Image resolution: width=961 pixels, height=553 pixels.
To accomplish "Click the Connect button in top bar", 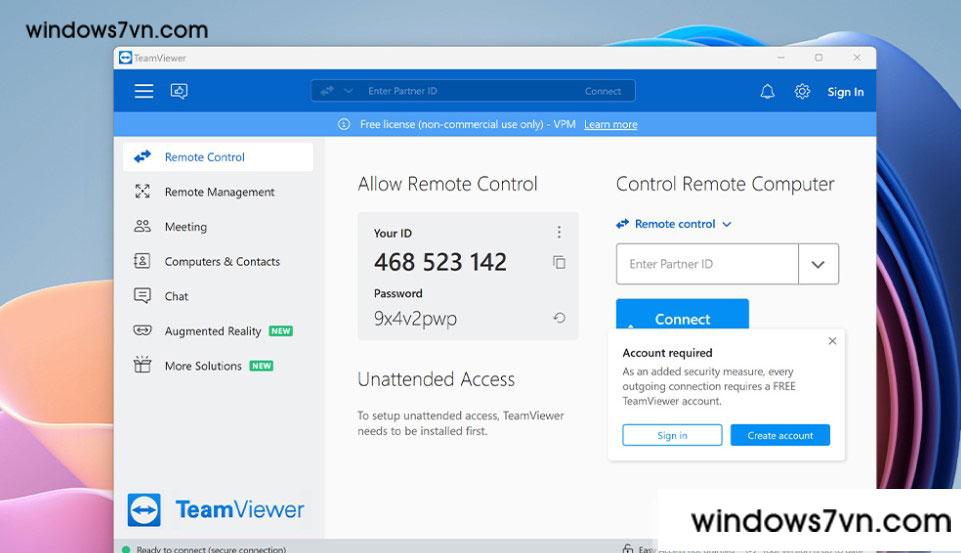I will [x=602, y=91].
